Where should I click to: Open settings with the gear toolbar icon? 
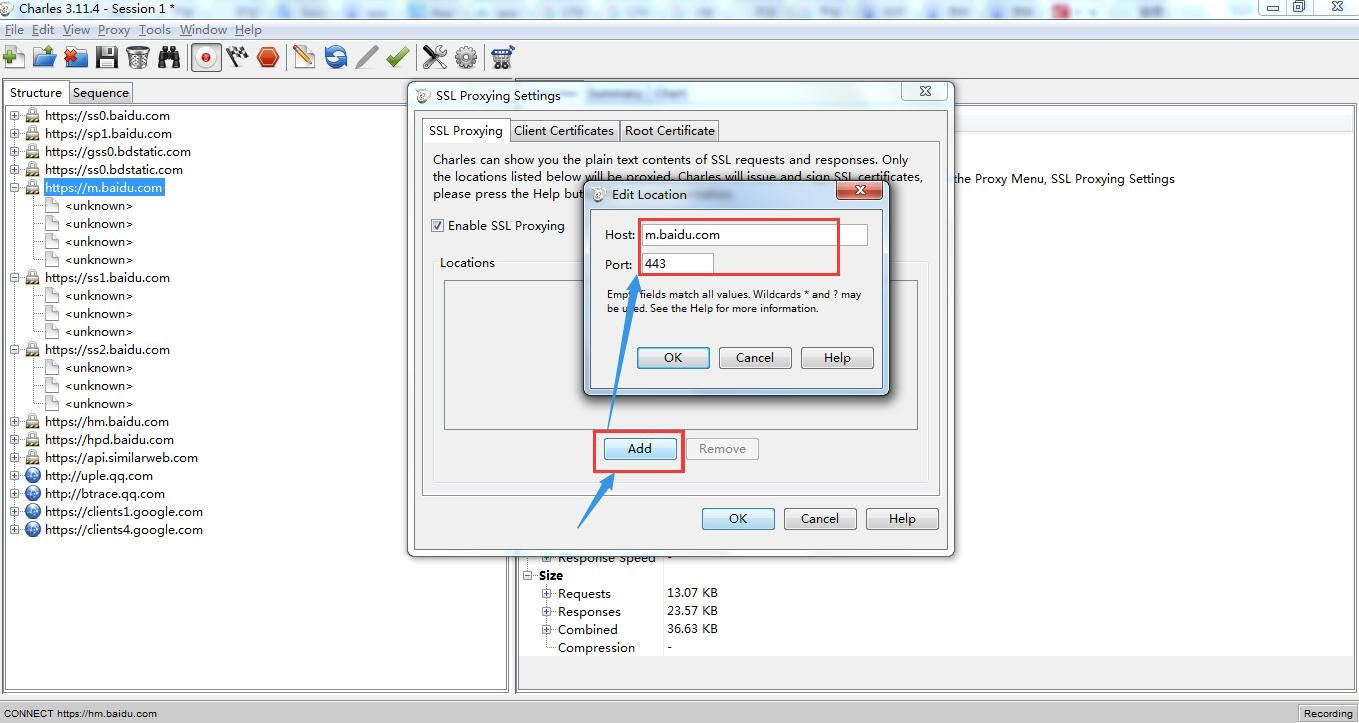coord(465,57)
